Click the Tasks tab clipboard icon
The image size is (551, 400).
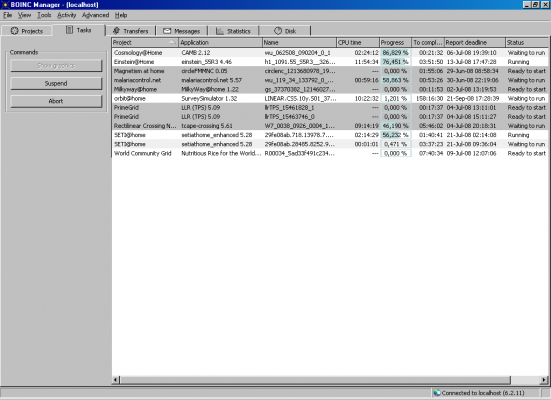click(x=70, y=30)
